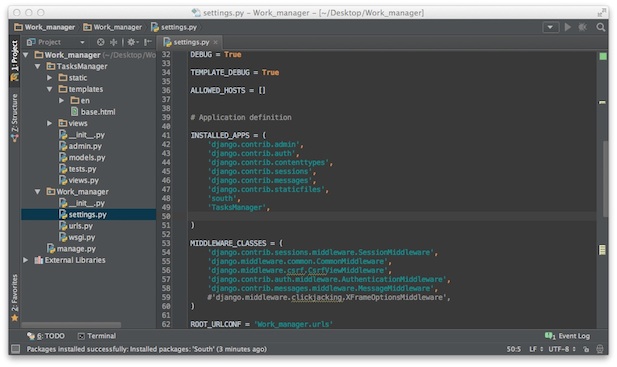Open the run configuration dropdown
617x367 pixels.
point(550,27)
